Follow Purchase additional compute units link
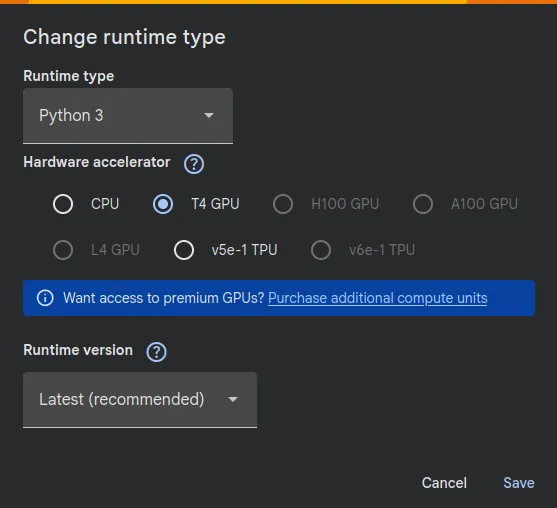Image resolution: width=557 pixels, height=508 pixels. click(x=378, y=298)
